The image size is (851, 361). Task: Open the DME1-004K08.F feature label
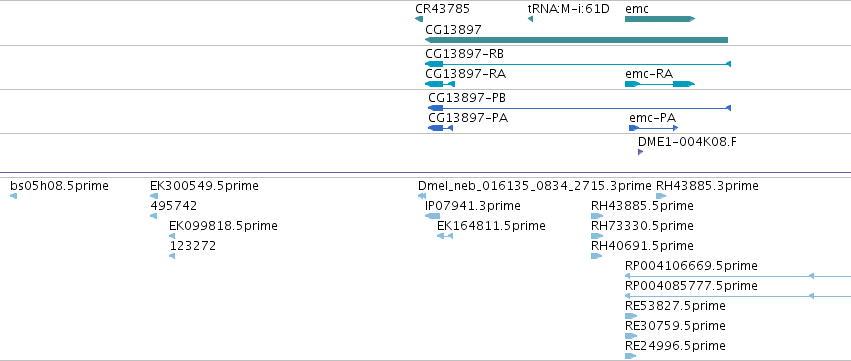pos(688,142)
